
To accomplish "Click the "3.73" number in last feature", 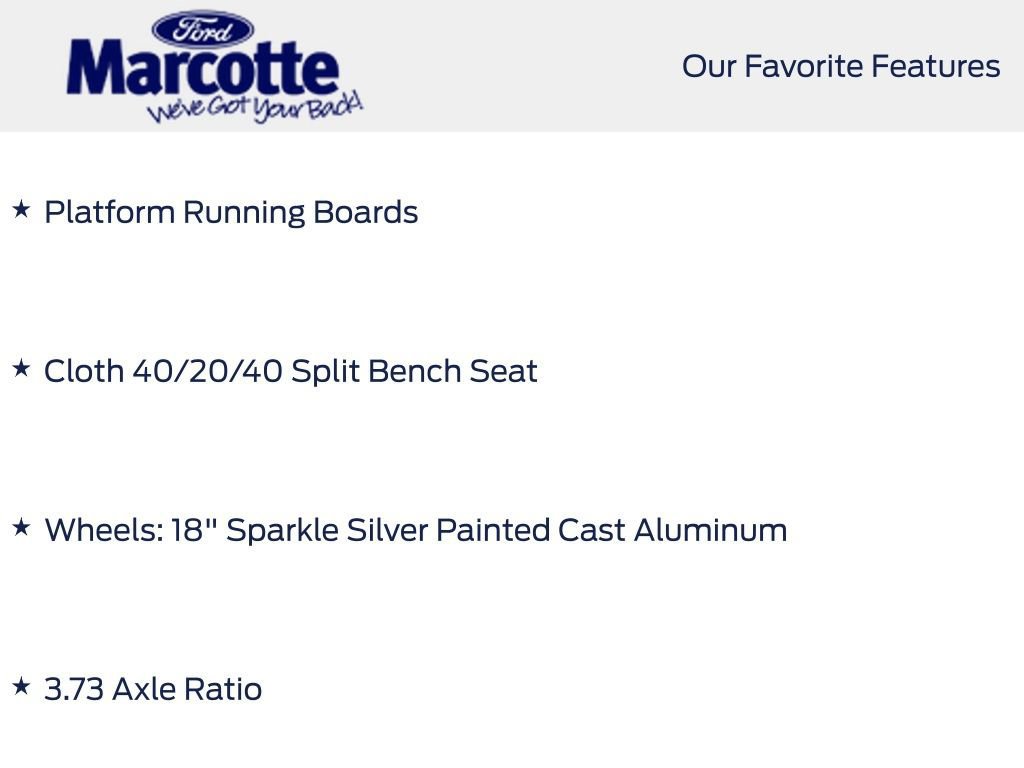I will 73,689.
